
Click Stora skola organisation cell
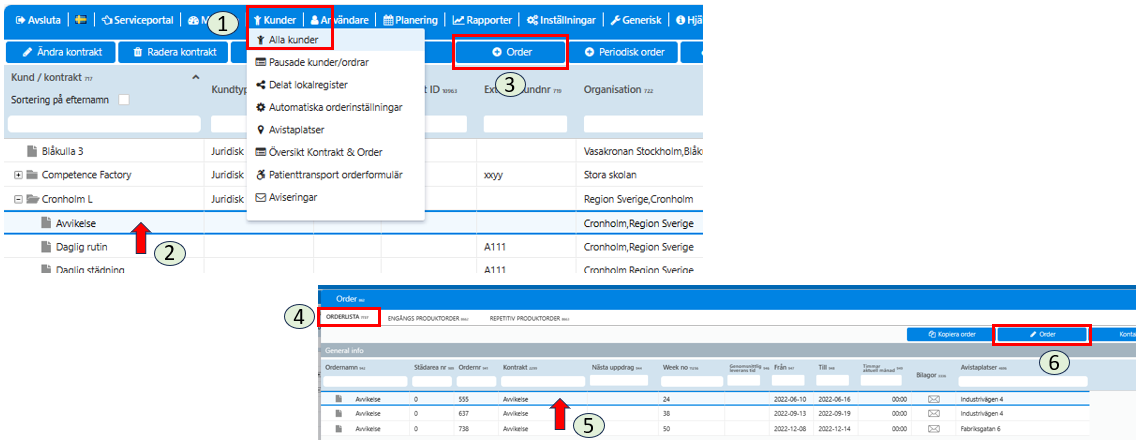click(x=610, y=175)
